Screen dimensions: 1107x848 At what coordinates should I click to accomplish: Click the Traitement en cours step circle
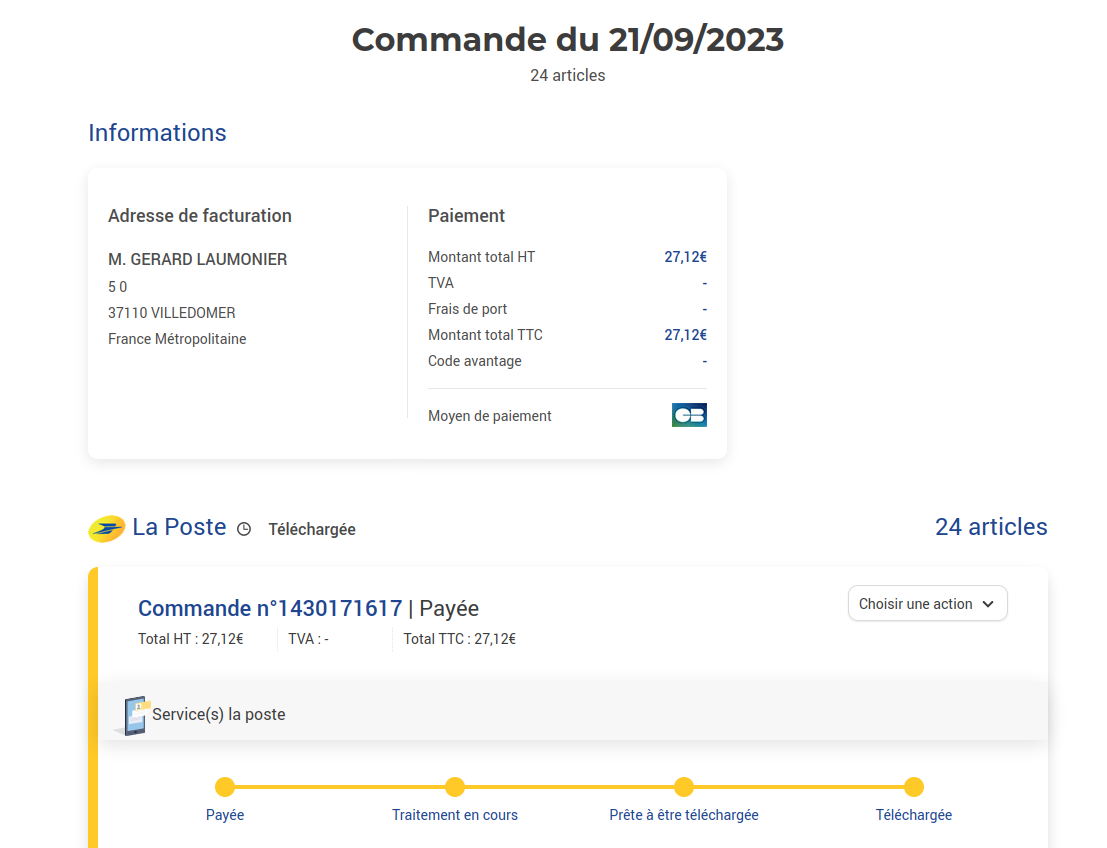pos(455,787)
